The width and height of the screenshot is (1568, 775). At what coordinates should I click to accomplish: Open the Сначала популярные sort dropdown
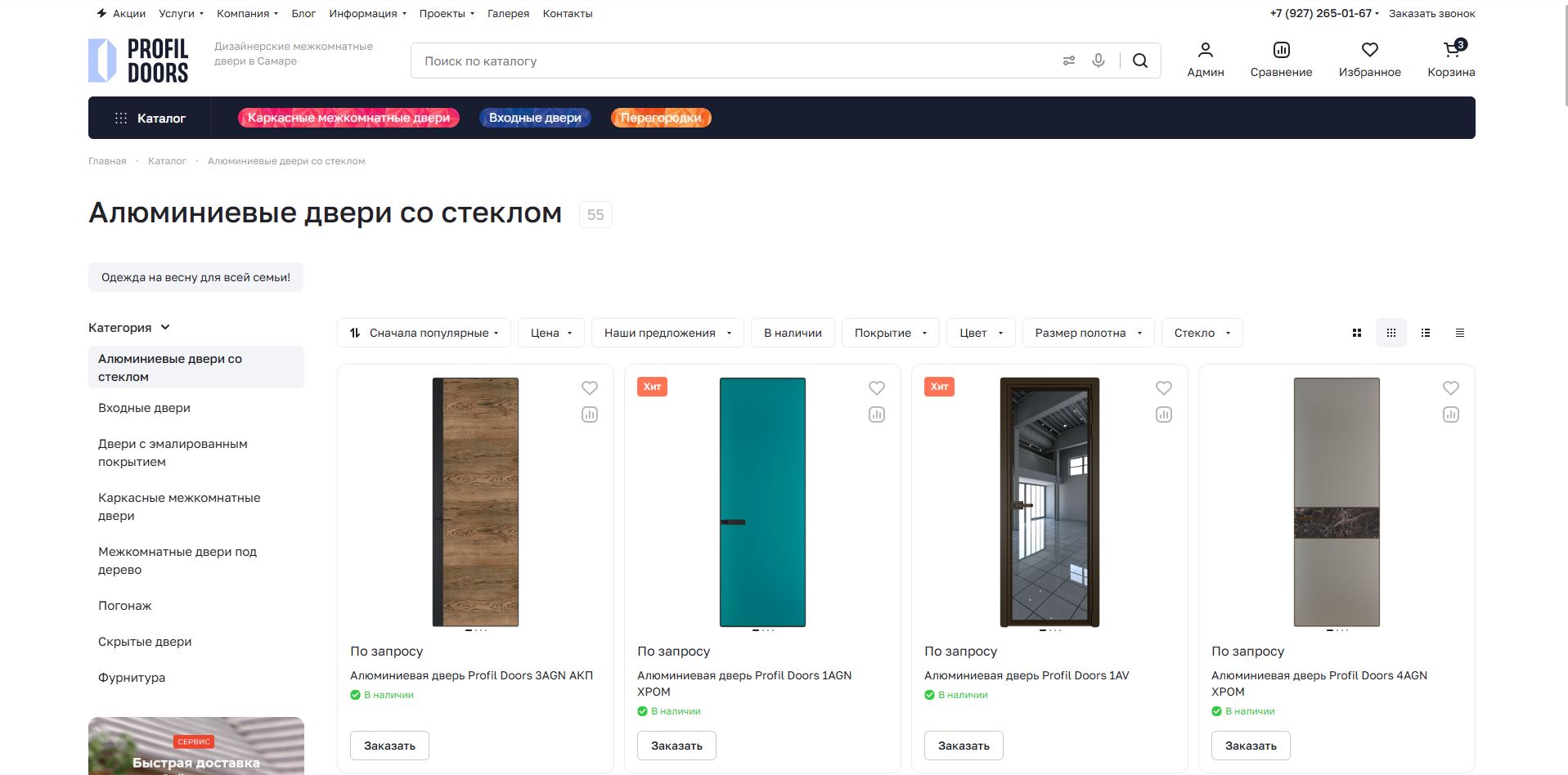pyautogui.click(x=424, y=333)
